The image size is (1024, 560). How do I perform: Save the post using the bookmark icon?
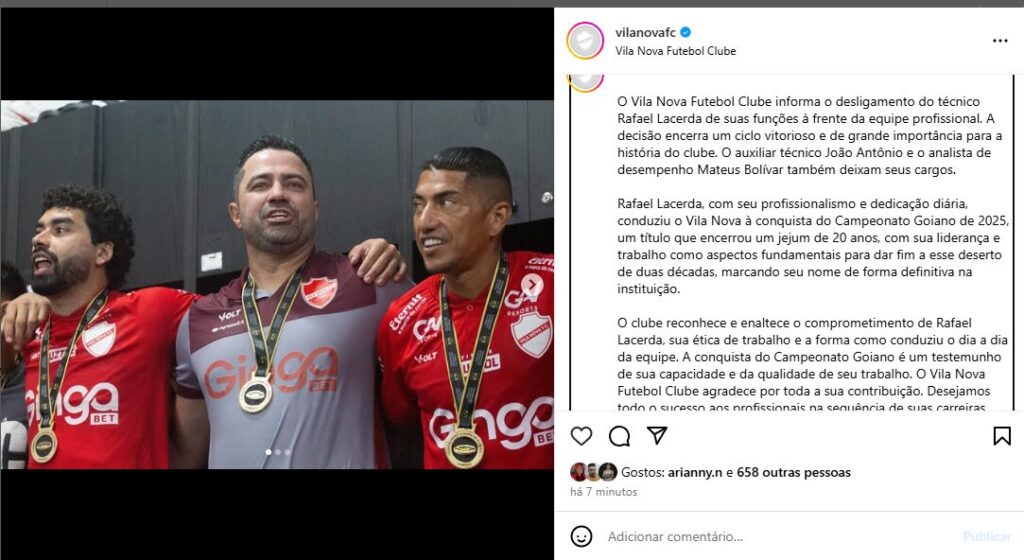tap(1002, 435)
